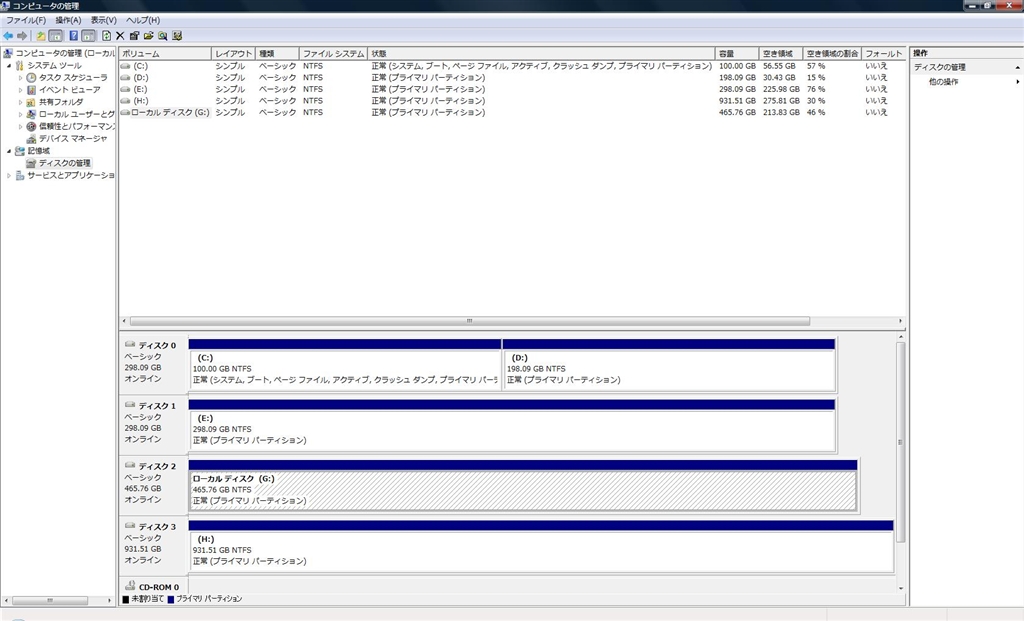Click the blue Help question mark icon

pyautogui.click(x=74, y=36)
